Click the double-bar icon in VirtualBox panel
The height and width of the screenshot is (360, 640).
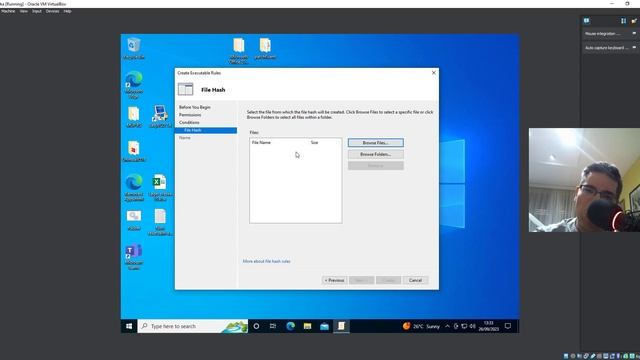coord(623,21)
